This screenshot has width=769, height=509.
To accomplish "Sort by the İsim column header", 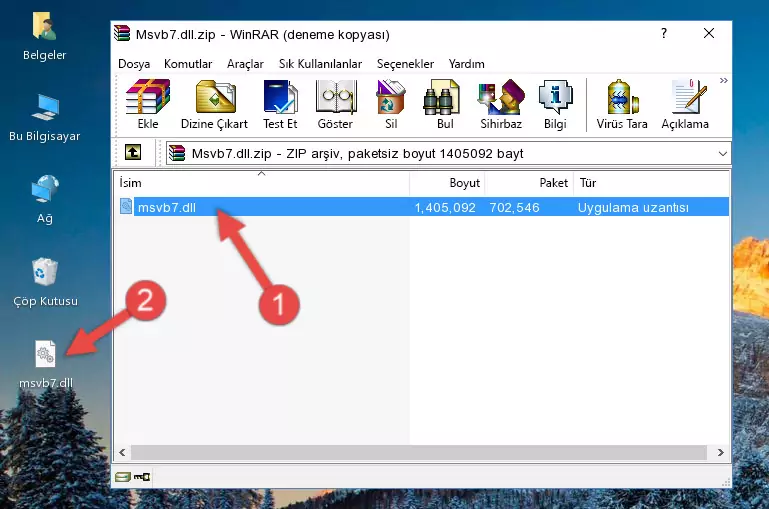I will (x=262, y=183).
